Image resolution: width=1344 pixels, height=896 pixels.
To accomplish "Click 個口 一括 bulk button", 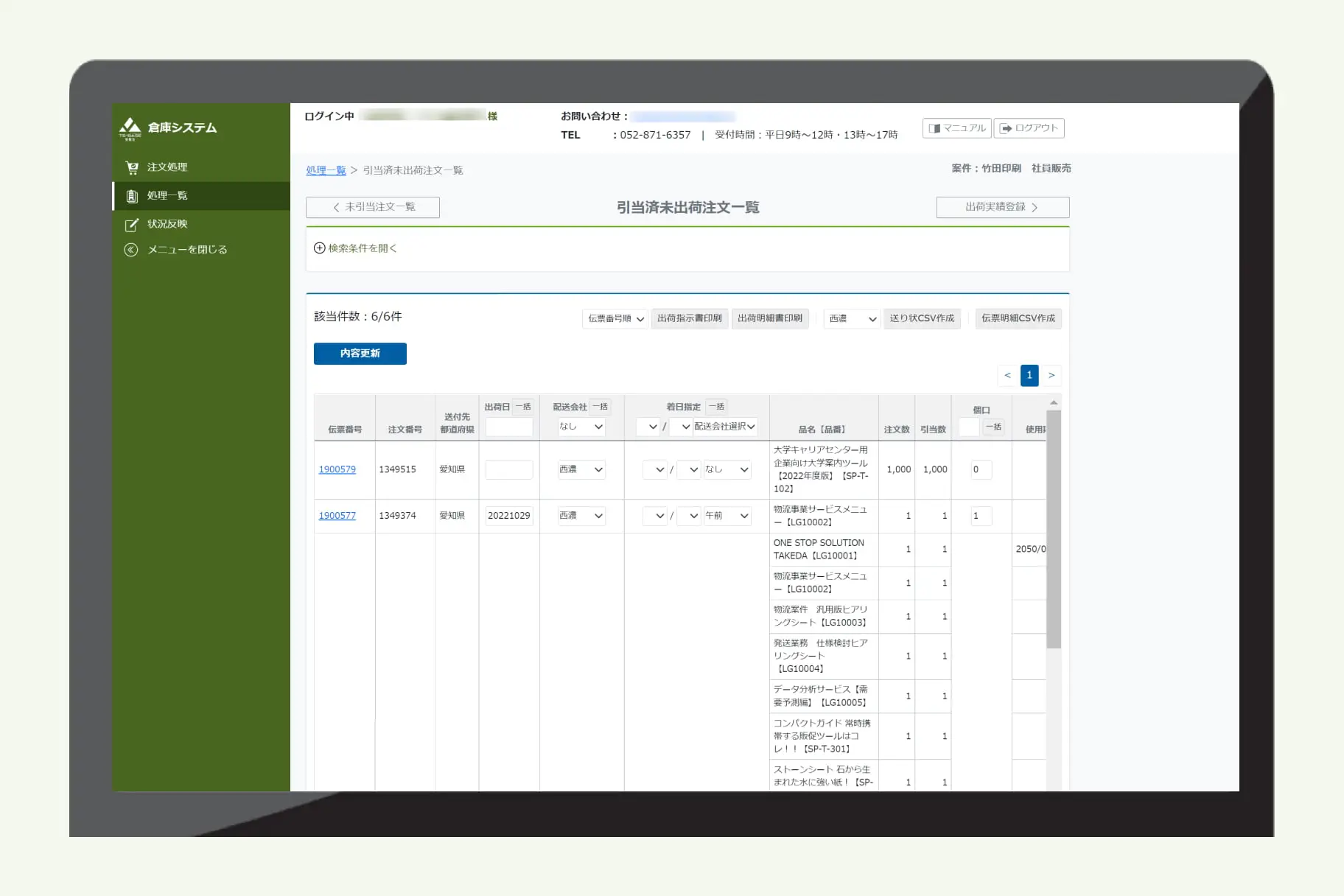I will click(x=993, y=427).
